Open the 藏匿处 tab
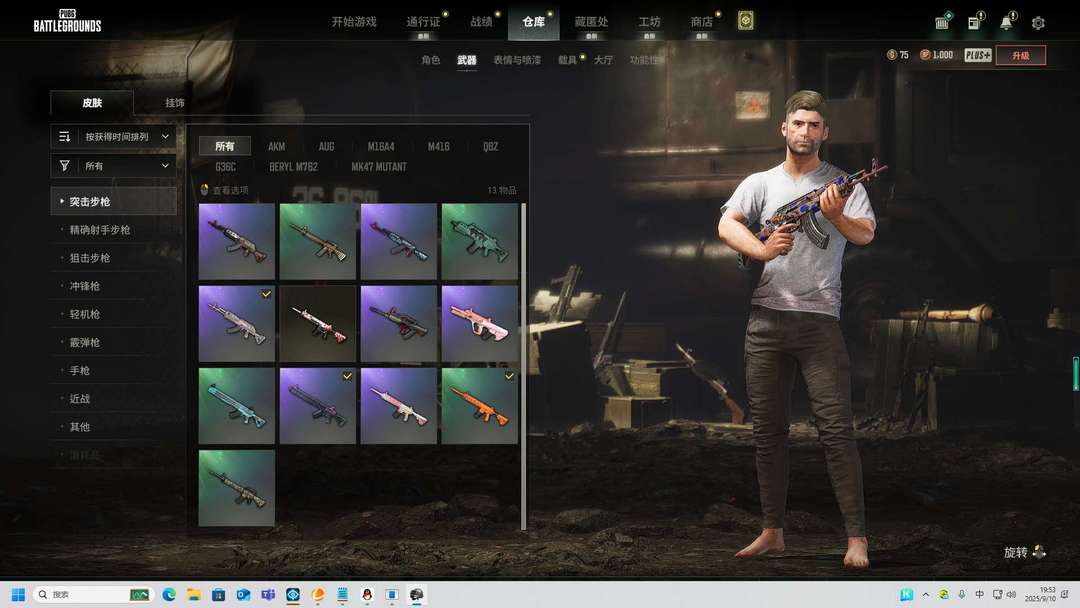 click(x=591, y=21)
